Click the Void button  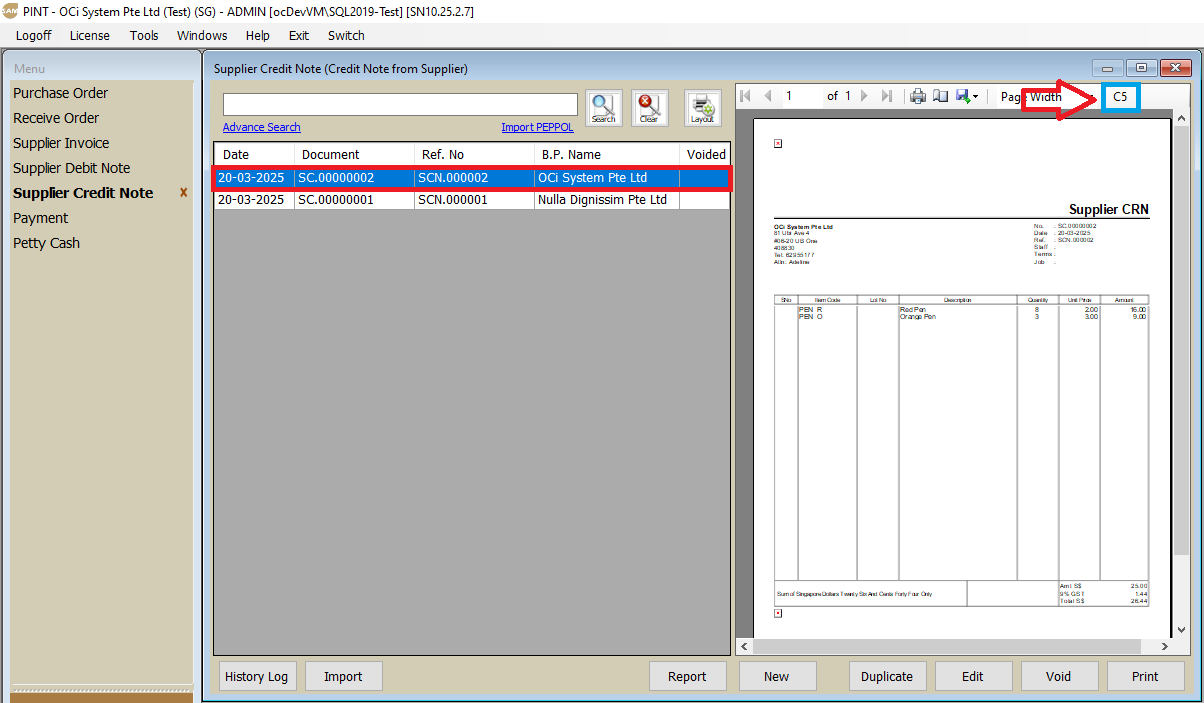[x=1058, y=676]
